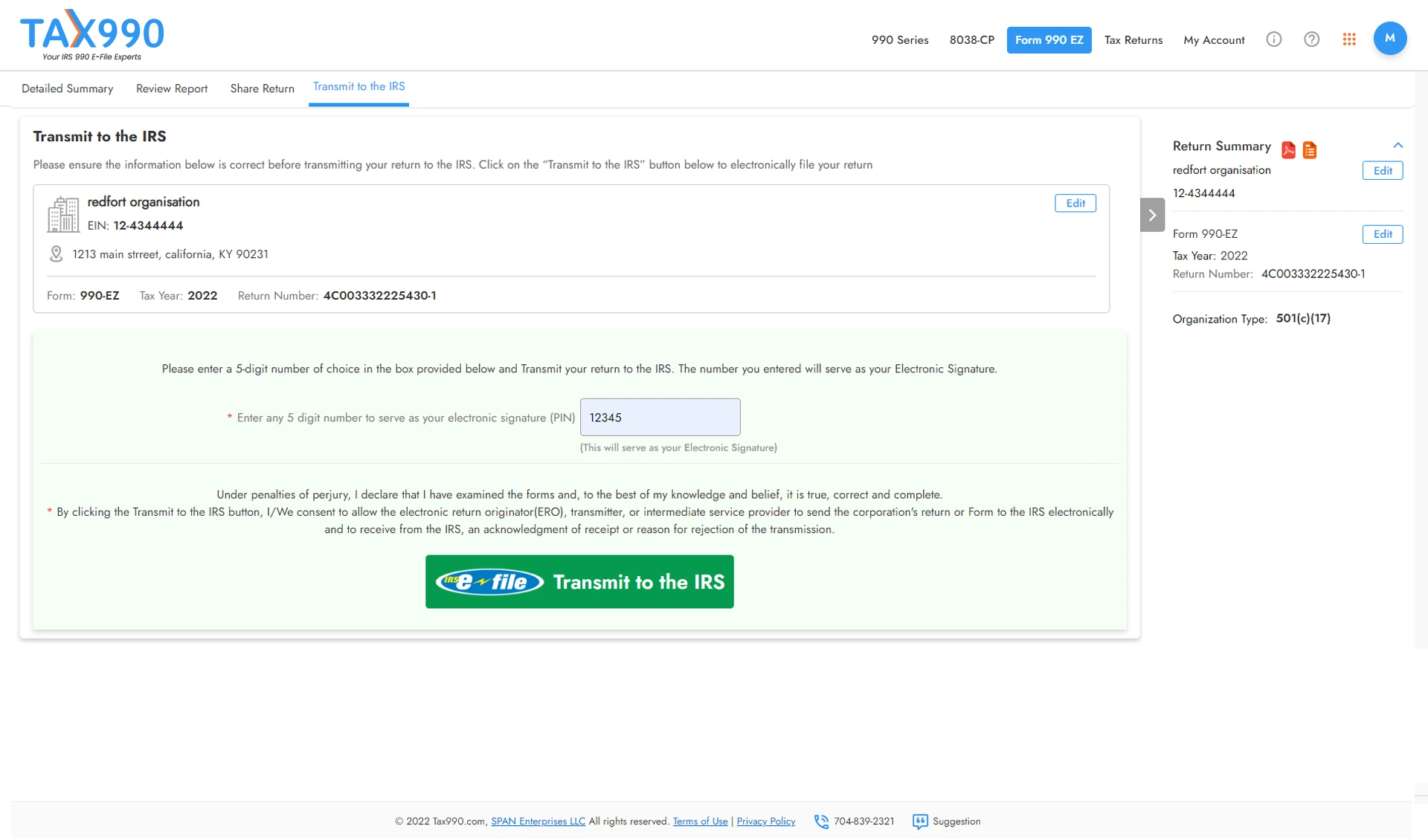This screenshot has height=840, width=1428.
Task: Click the Return Summary heading
Action: [x=1221, y=146]
